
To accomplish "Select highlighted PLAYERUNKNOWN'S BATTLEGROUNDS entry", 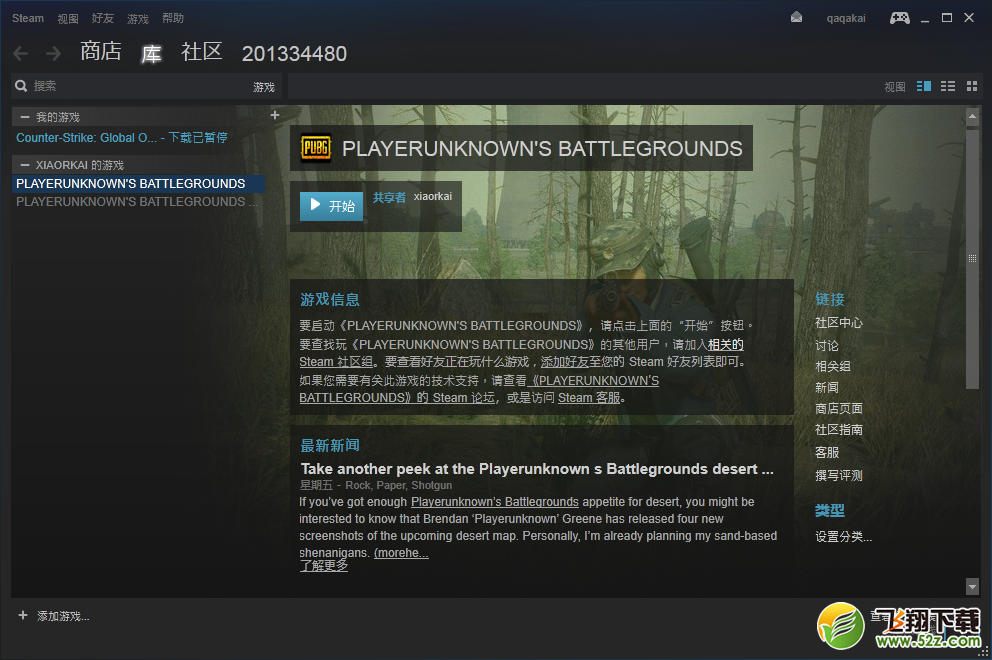I will click(x=138, y=184).
